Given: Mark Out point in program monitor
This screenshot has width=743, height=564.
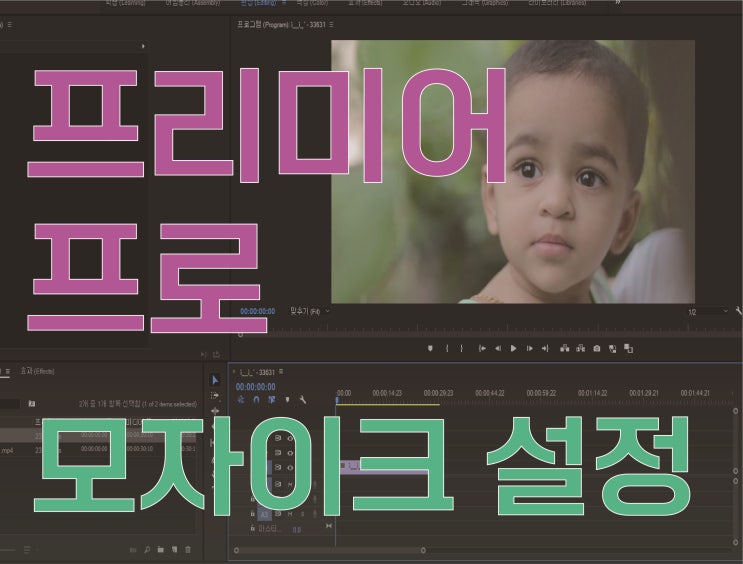Looking at the screenshot, I should point(462,348).
